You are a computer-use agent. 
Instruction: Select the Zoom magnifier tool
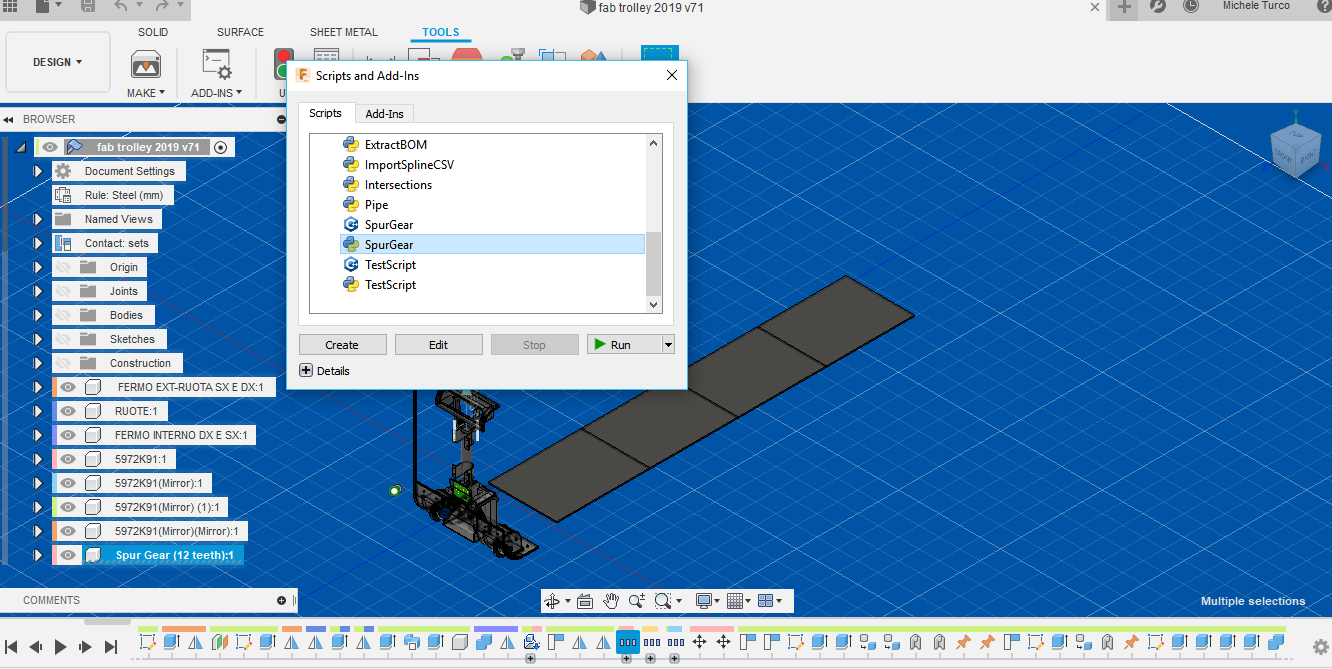point(637,601)
